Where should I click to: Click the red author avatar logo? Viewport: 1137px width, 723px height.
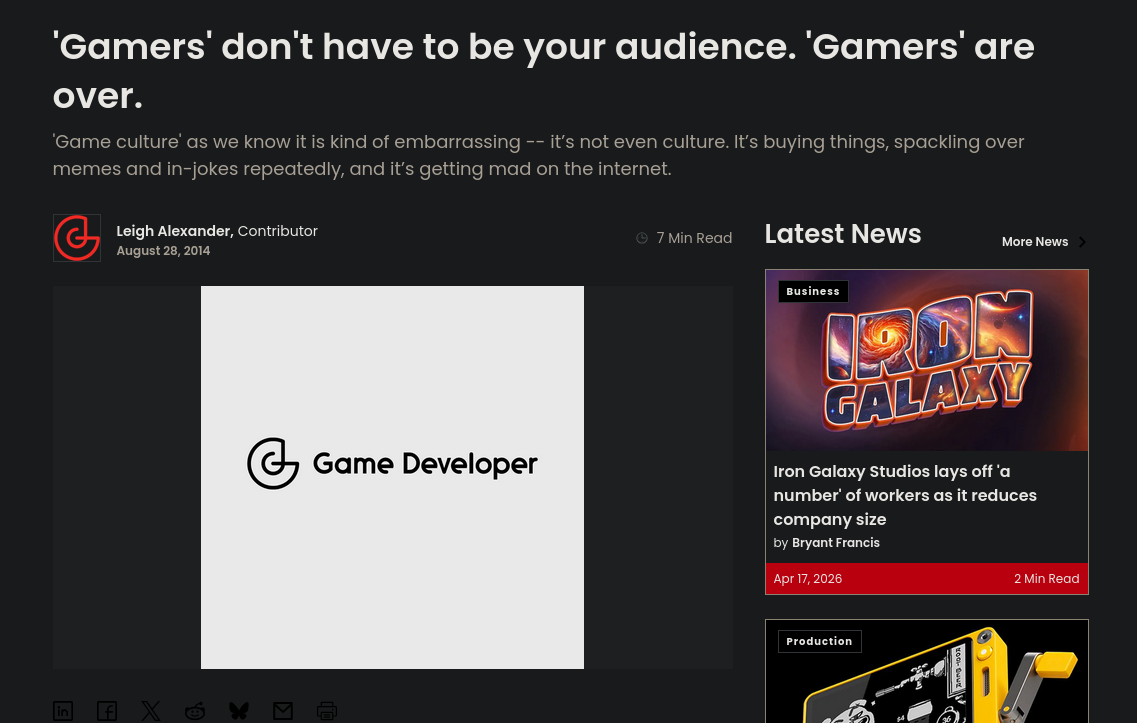coord(77,238)
